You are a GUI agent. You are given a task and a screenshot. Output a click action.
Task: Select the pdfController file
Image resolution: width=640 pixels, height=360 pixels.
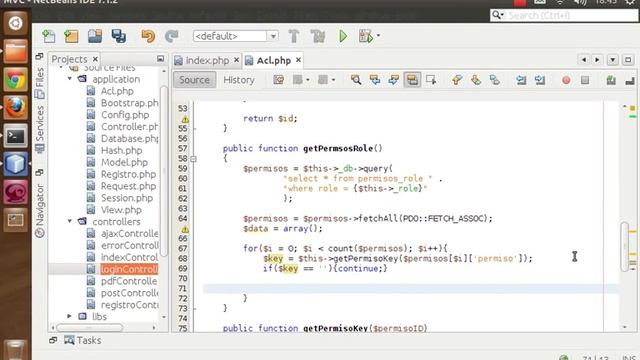coord(129,281)
